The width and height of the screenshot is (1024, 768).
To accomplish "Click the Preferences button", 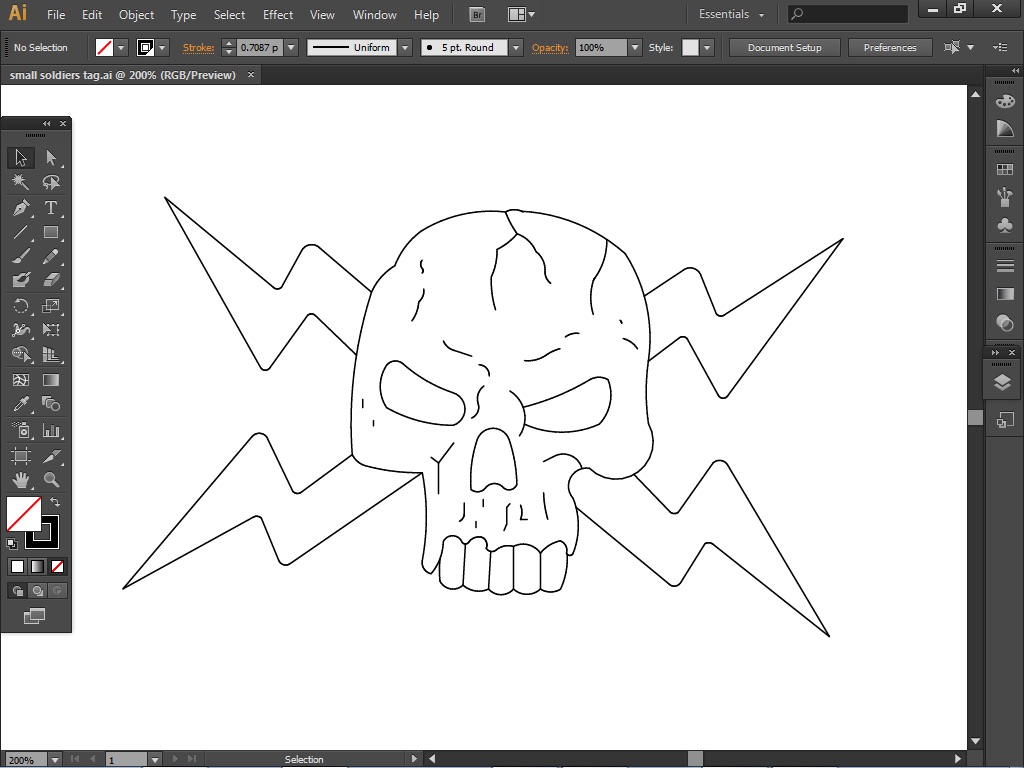I will (x=889, y=48).
